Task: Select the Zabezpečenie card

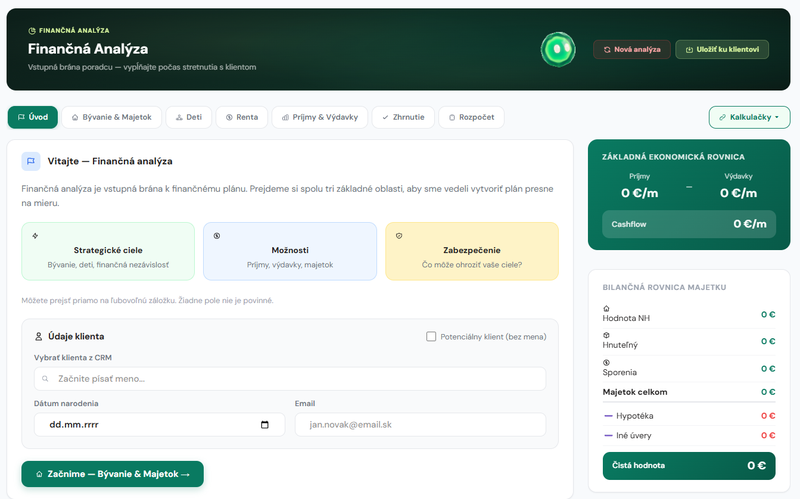Action: pos(472,251)
